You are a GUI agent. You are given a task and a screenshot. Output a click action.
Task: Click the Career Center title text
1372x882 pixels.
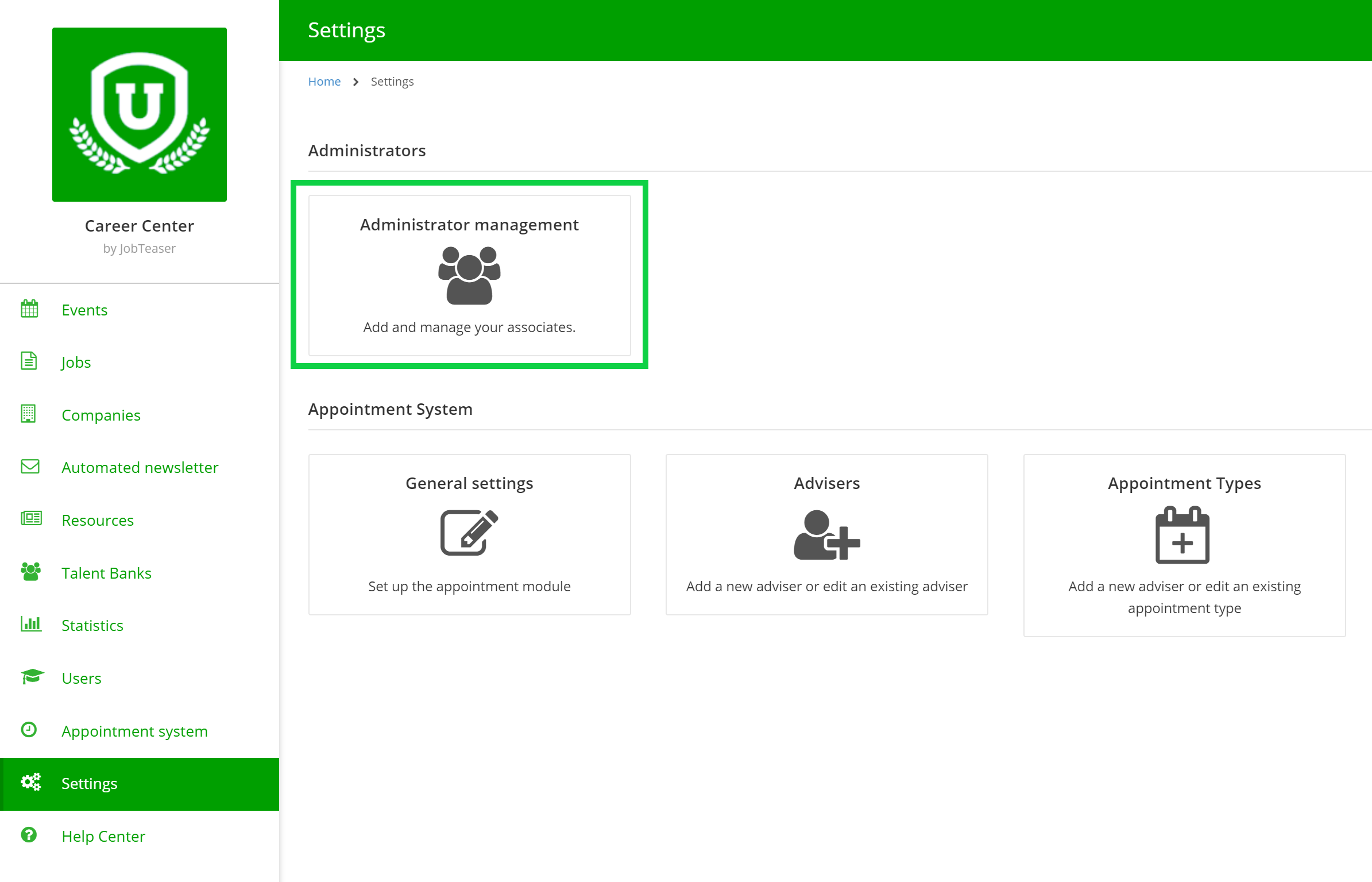coord(140,226)
